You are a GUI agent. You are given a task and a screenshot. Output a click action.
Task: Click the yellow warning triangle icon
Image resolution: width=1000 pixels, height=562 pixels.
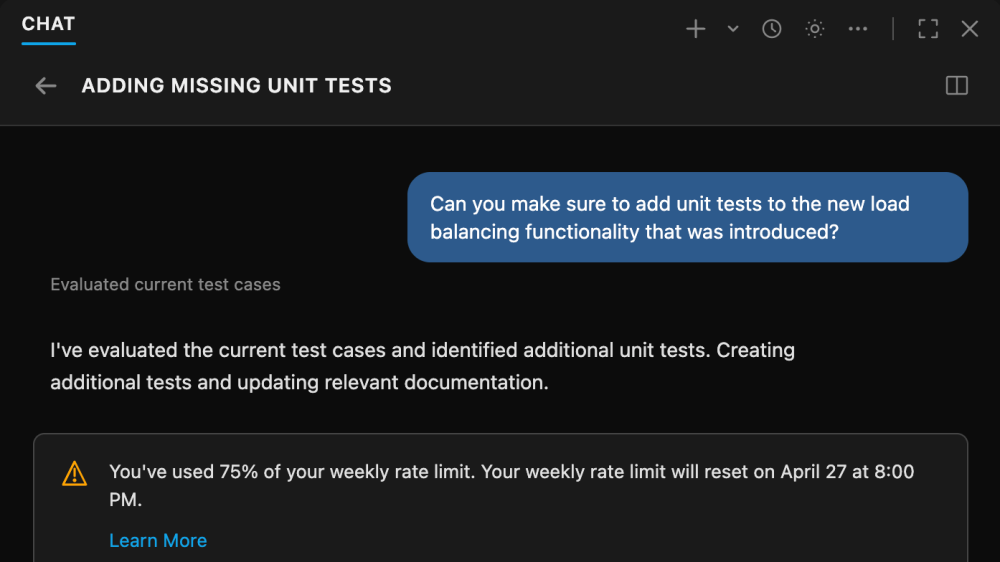pos(75,473)
